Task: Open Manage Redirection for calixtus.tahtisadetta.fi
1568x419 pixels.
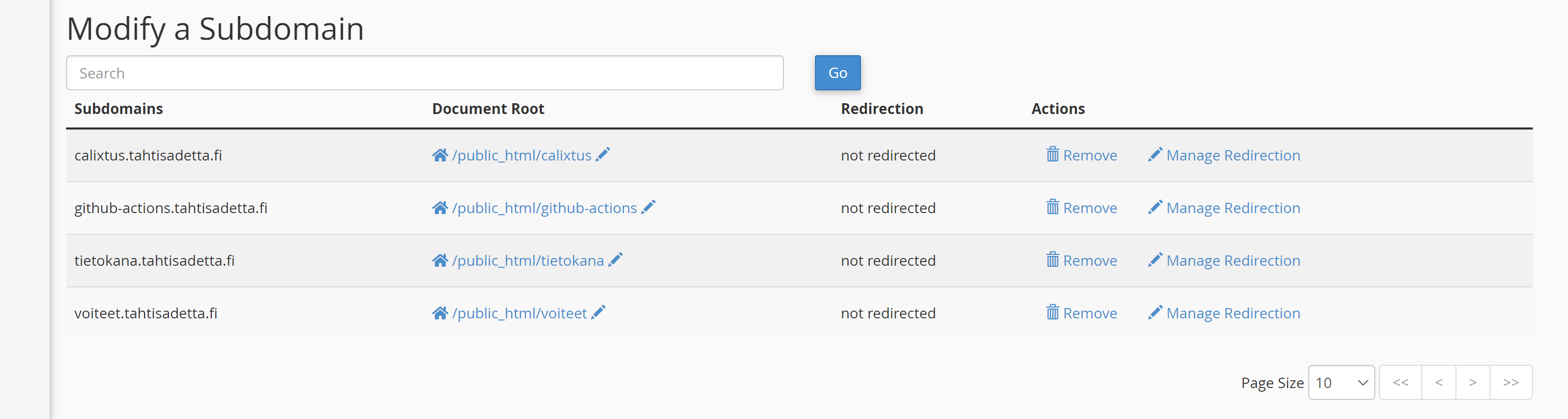Action: point(1233,155)
